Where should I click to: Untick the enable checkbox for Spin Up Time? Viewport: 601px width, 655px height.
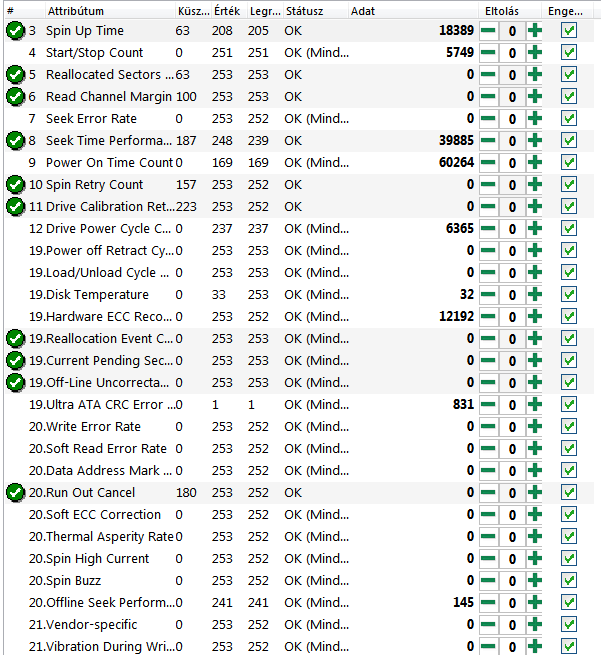coord(569,31)
